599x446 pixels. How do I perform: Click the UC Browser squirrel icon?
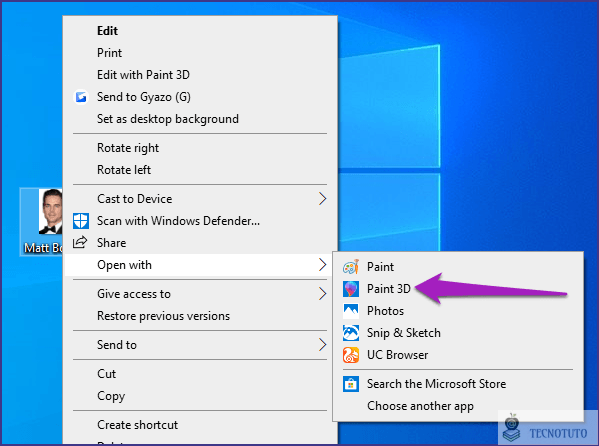351,355
